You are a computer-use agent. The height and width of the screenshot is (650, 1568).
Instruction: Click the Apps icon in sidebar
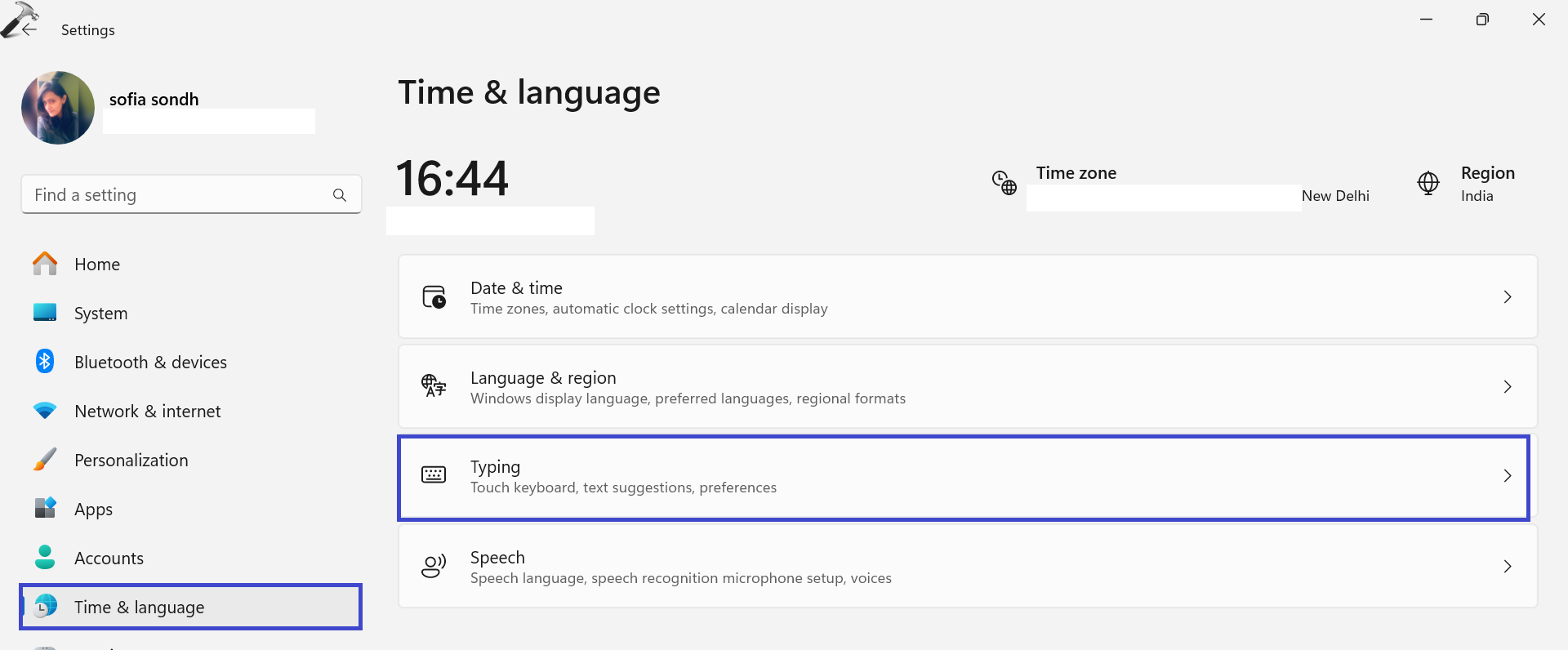(x=45, y=508)
